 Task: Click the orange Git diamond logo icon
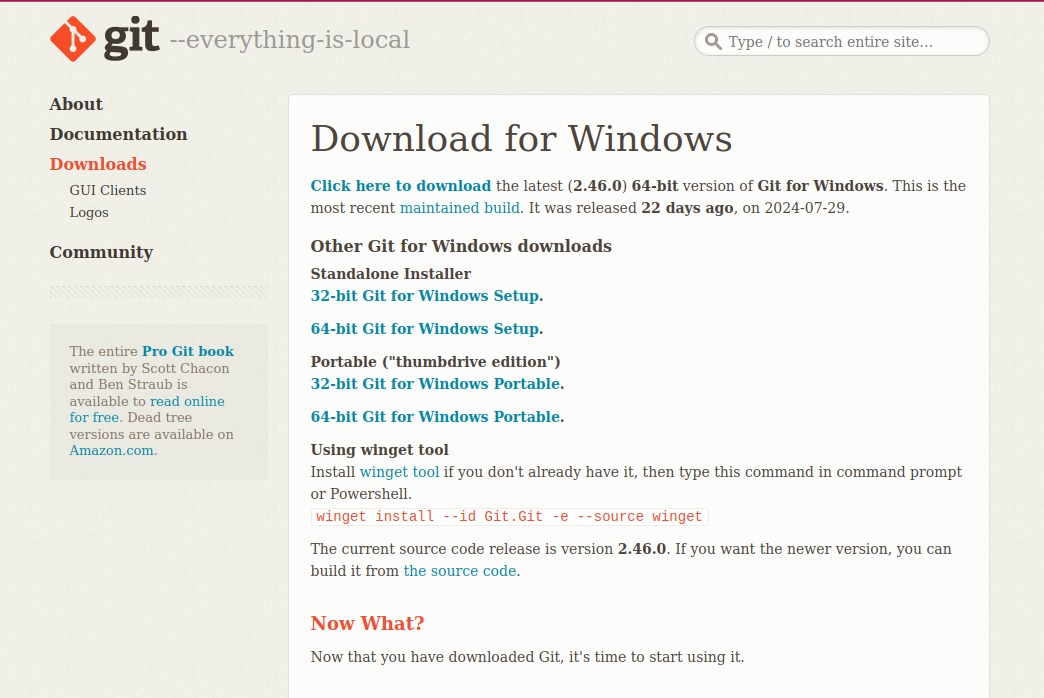(x=73, y=39)
